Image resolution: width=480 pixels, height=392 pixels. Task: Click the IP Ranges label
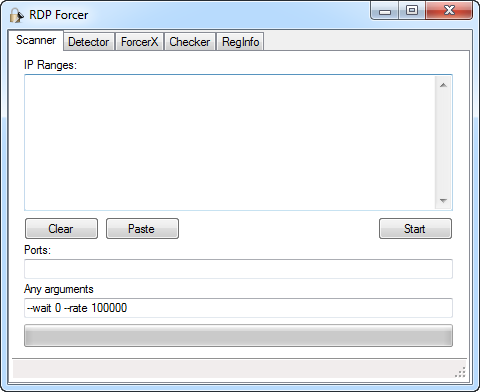pos(50,65)
